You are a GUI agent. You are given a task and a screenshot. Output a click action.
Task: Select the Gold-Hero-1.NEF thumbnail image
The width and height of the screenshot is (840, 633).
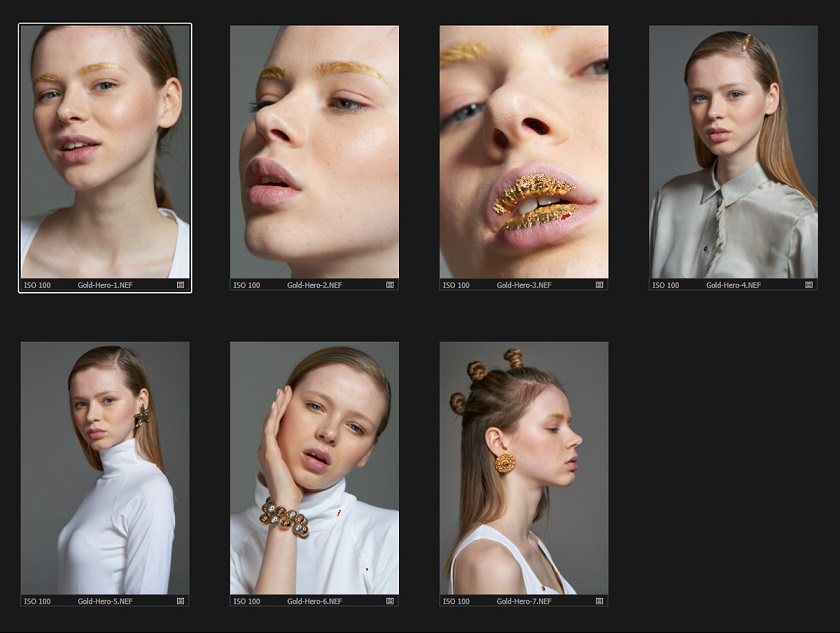(105, 152)
